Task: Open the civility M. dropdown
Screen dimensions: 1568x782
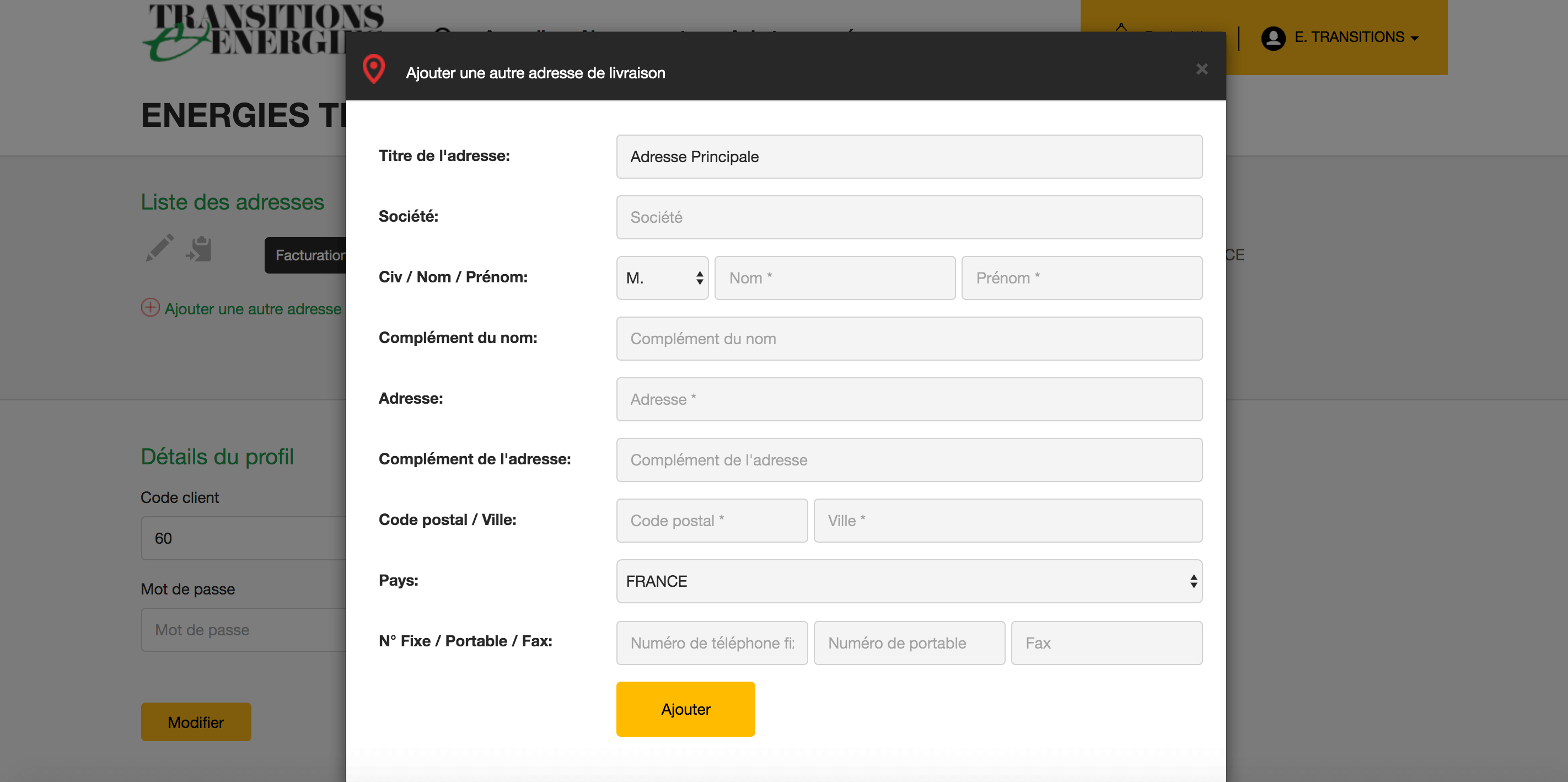Action: (x=662, y=278)
